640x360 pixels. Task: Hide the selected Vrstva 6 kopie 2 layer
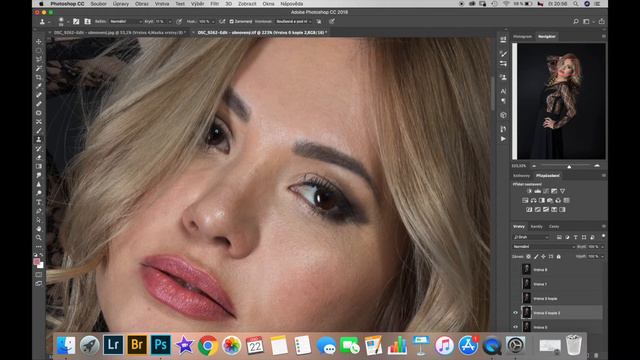515,313
